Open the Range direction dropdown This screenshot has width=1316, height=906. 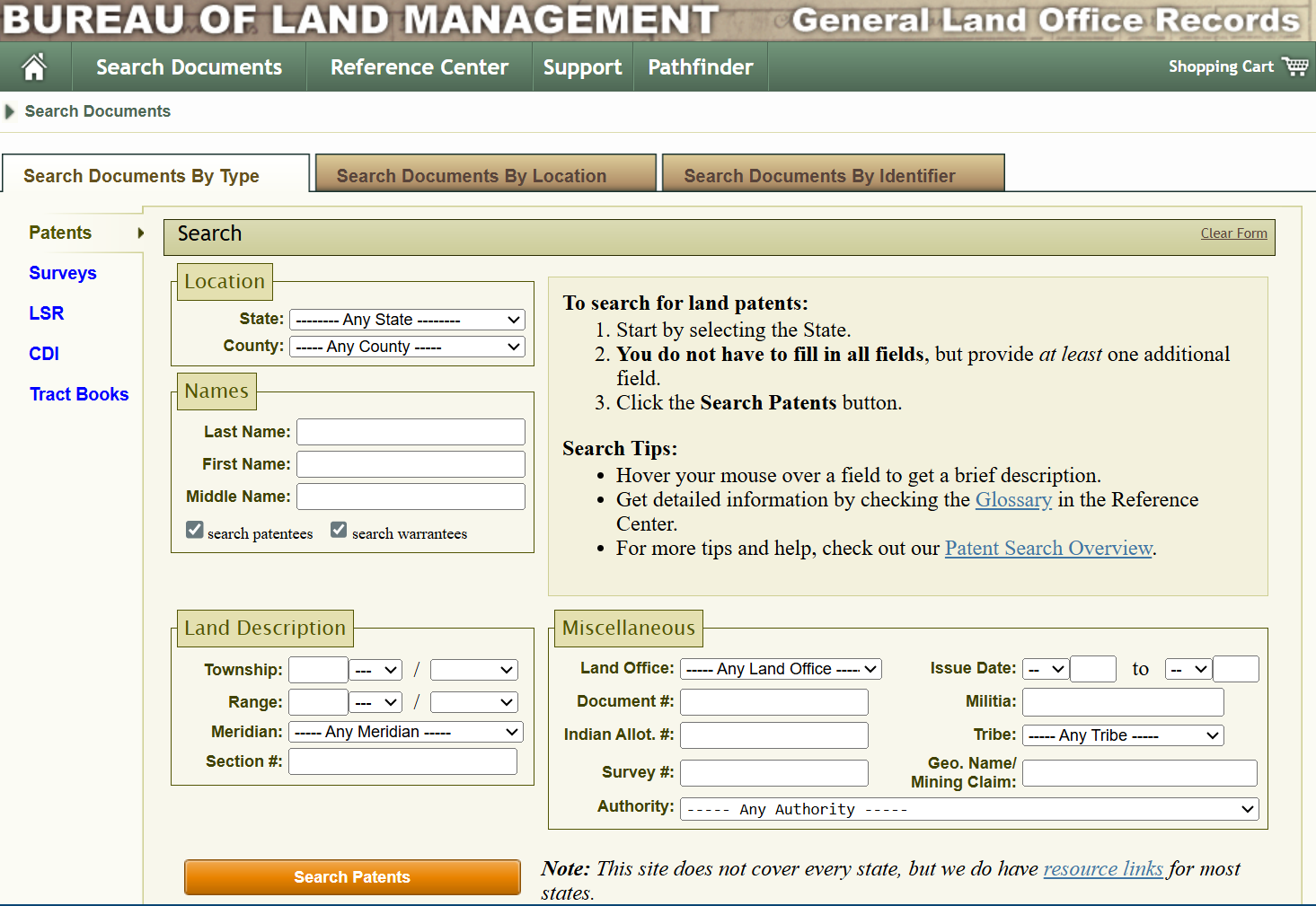click(375, 702)
